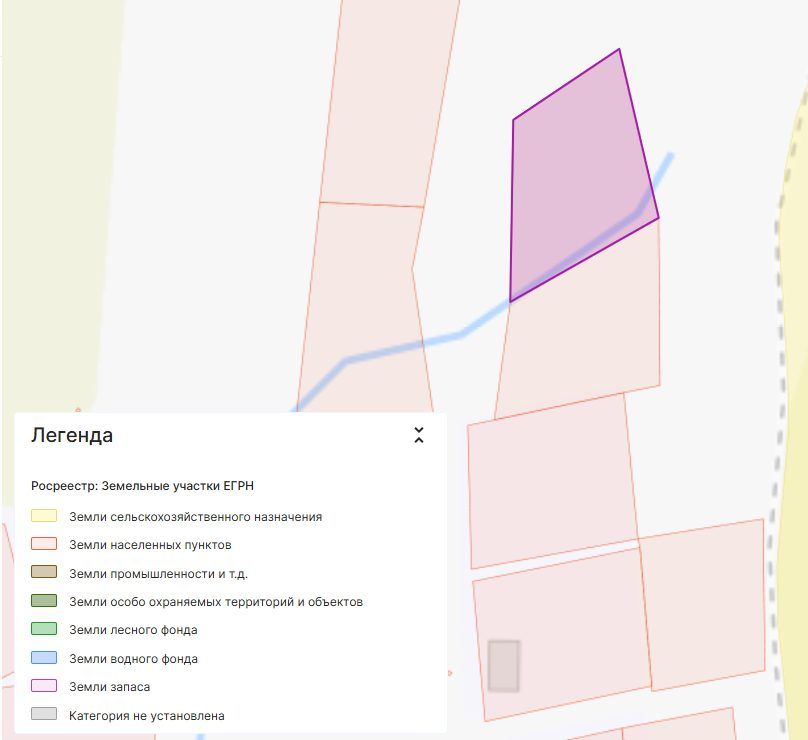Click the gray category-not-set swatch

(x=44, y=714)
